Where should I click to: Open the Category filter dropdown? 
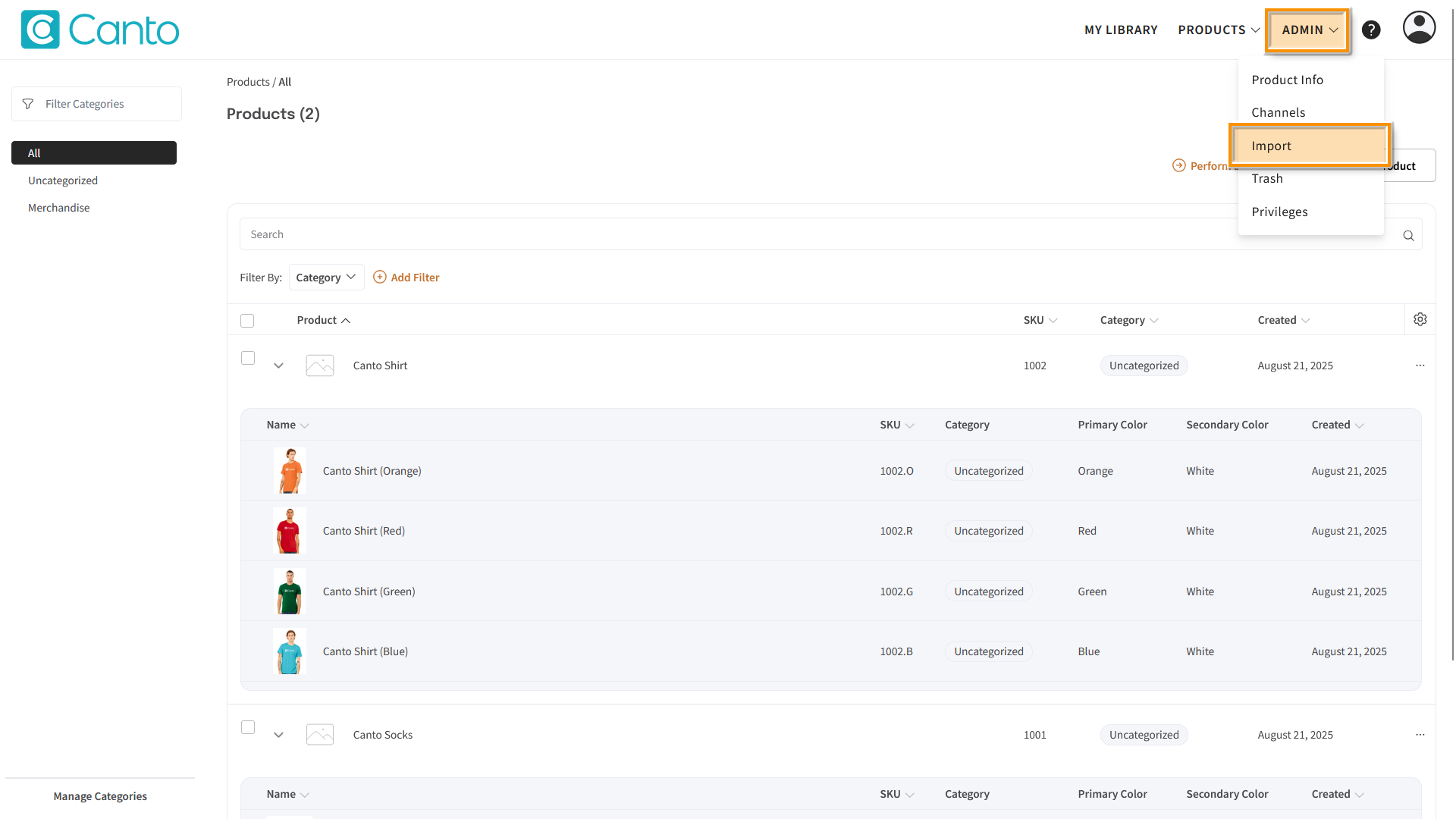pyautogui.click(x=326, y=278)
